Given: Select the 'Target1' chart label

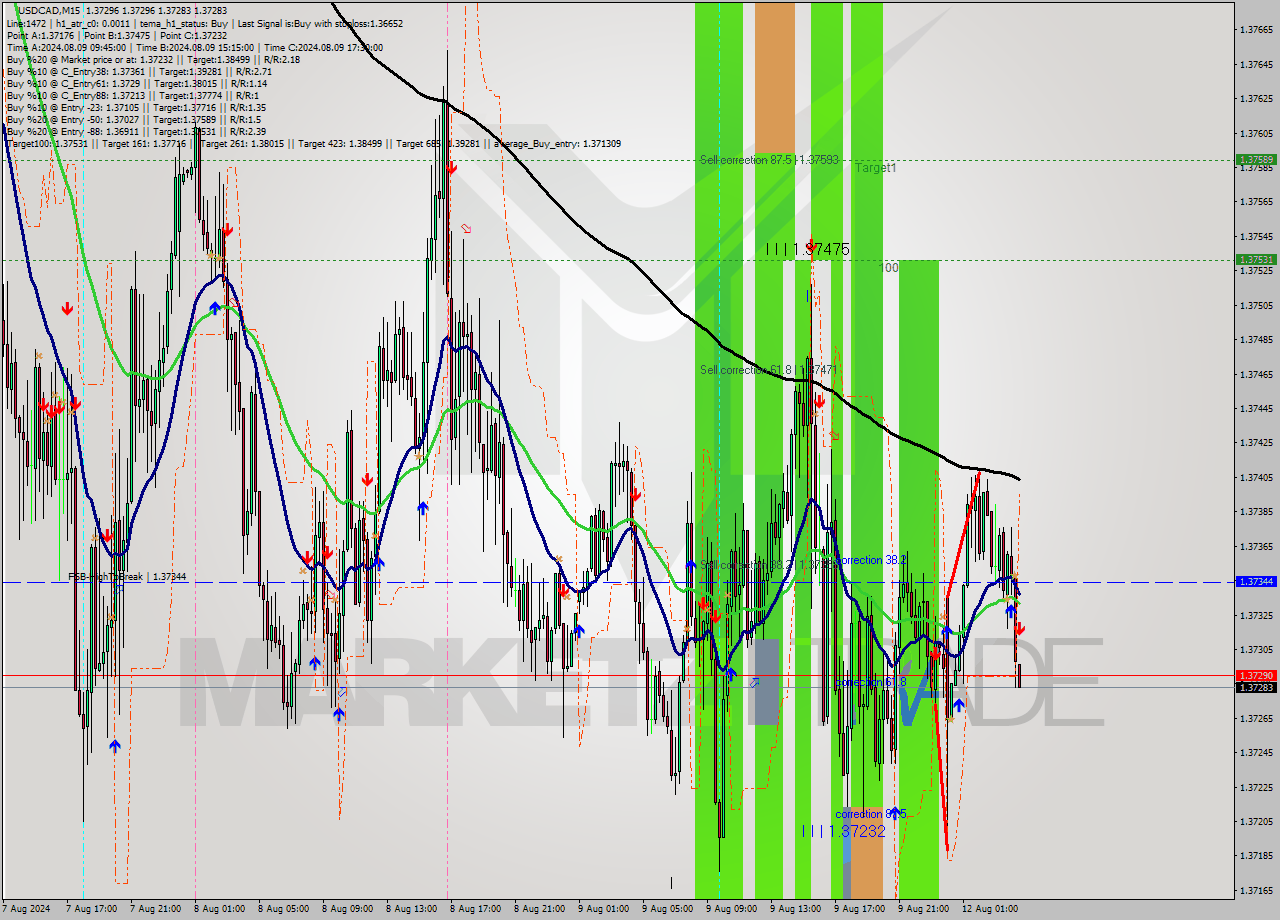Looking at the screenshot, I should [875, 168].
